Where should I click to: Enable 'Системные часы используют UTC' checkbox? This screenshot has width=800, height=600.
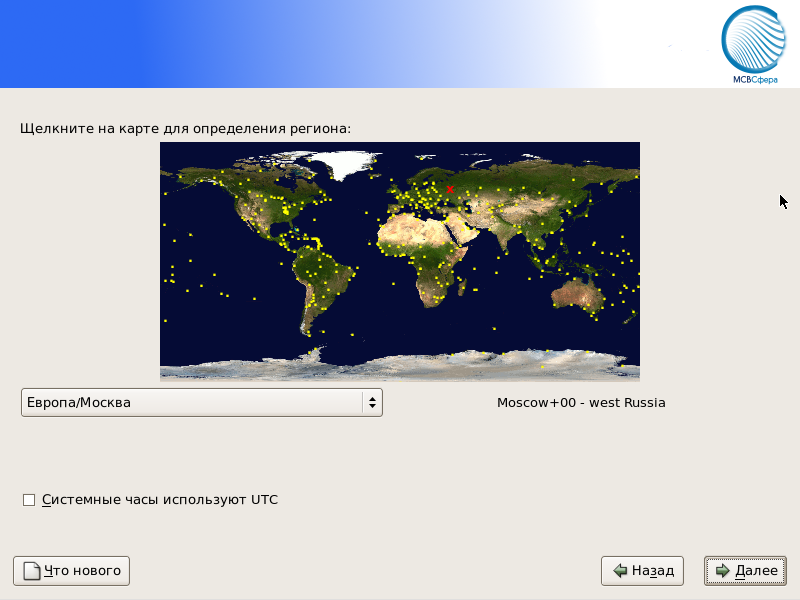click(29, 500)
